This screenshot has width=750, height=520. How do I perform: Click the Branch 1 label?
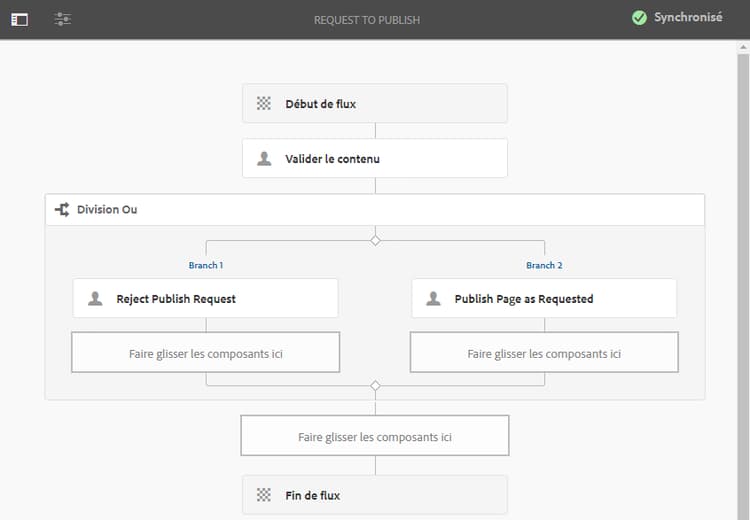(205, 265)
